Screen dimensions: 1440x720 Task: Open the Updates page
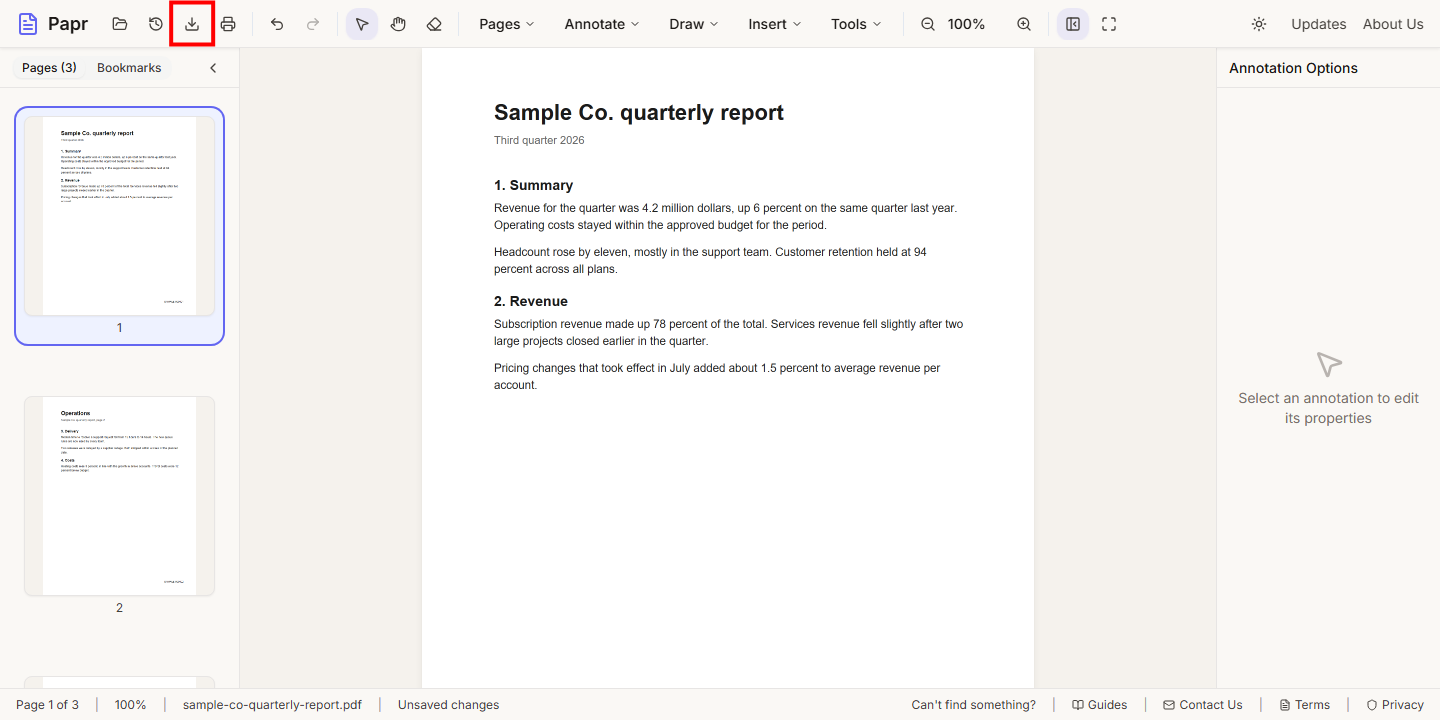click(1319, 24)
